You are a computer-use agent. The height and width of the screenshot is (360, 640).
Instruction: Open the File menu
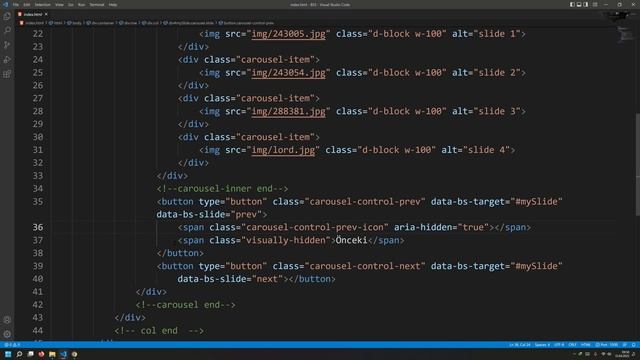tap(16, 4)
